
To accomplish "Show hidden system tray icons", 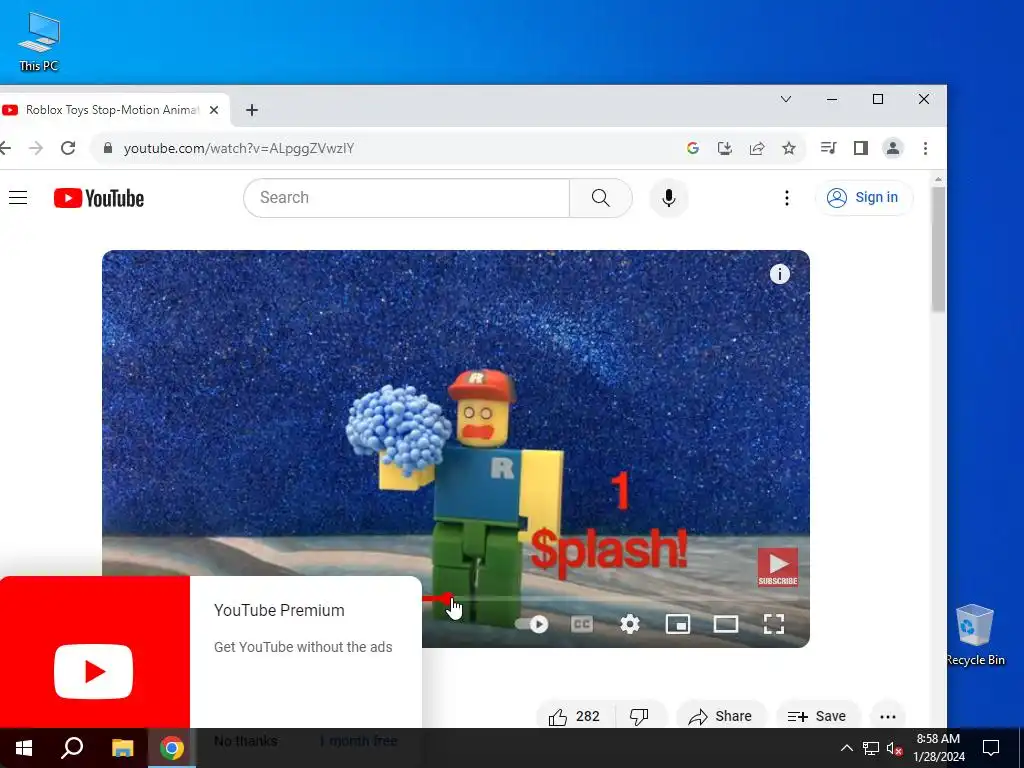I will click(x=846, y=748).
